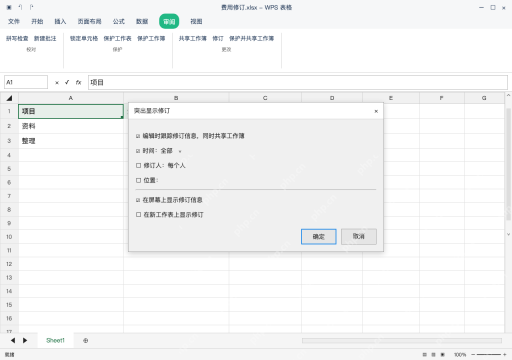Switch to the 开始 ribbon tab
The image size is (512, 360).
tap(37, 21)
